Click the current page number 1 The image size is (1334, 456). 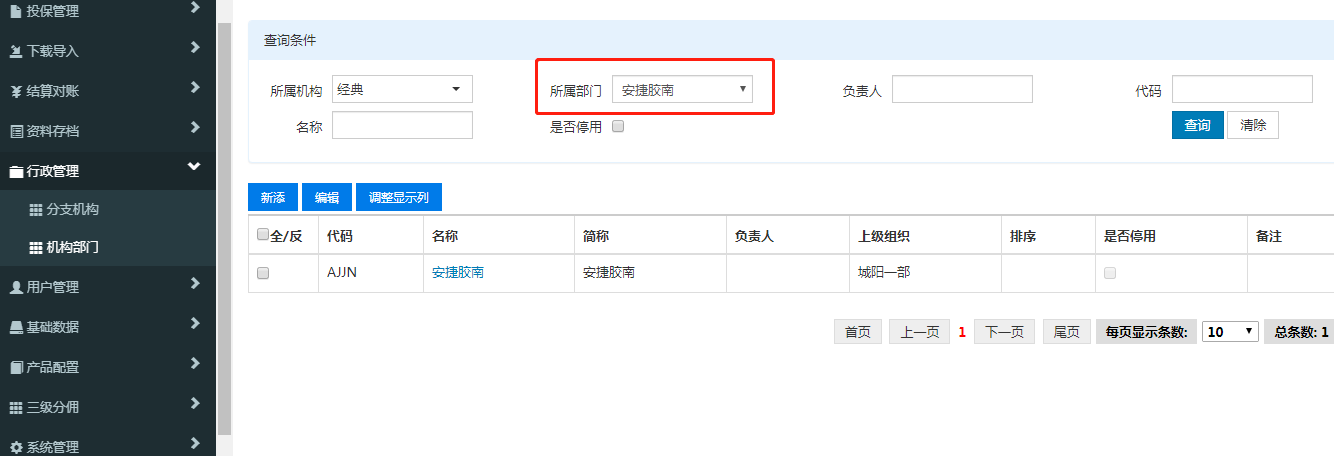(962, 333)
